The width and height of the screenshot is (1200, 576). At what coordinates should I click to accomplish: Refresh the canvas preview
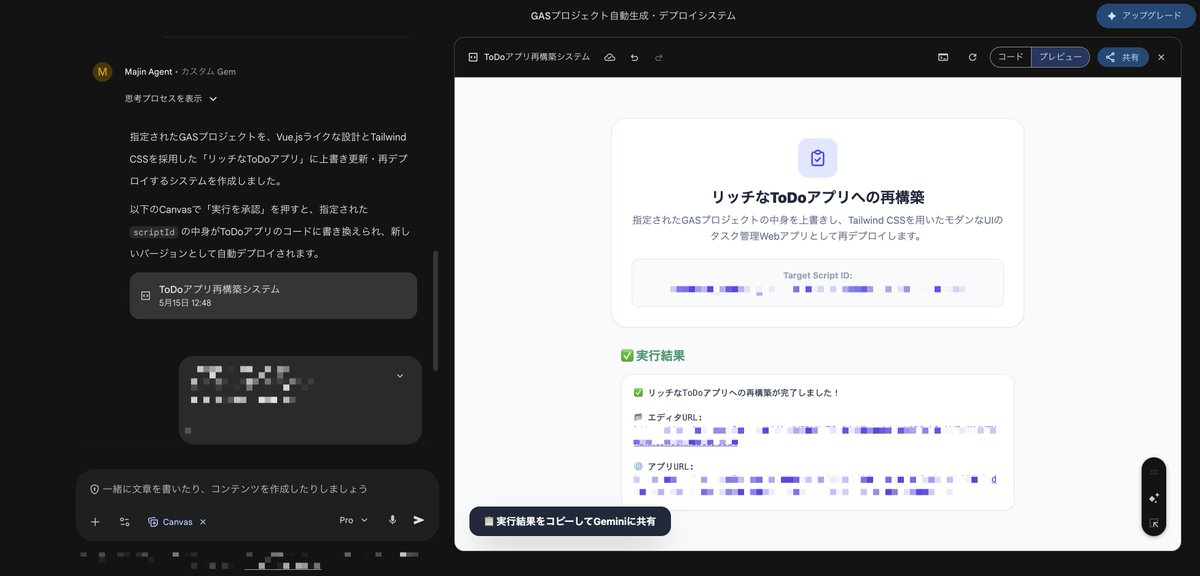click(x=972, y=57)
